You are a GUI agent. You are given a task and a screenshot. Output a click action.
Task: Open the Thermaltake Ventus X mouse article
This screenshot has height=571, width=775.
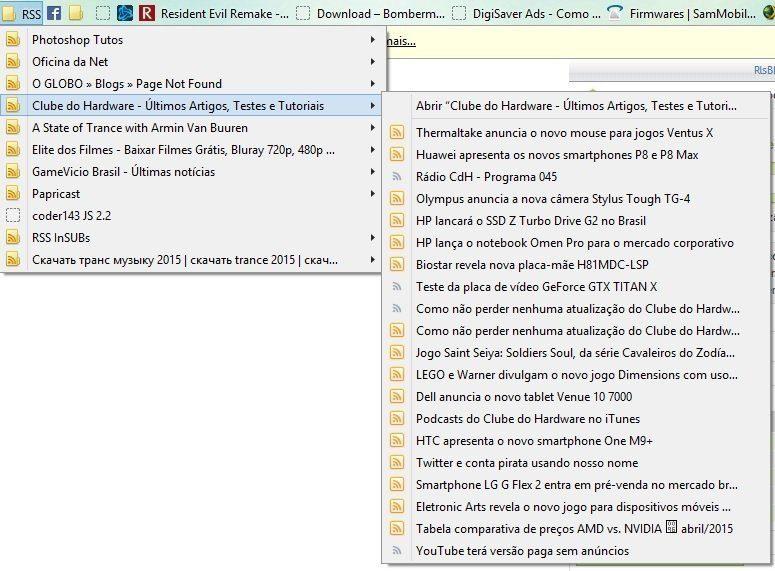564,133
